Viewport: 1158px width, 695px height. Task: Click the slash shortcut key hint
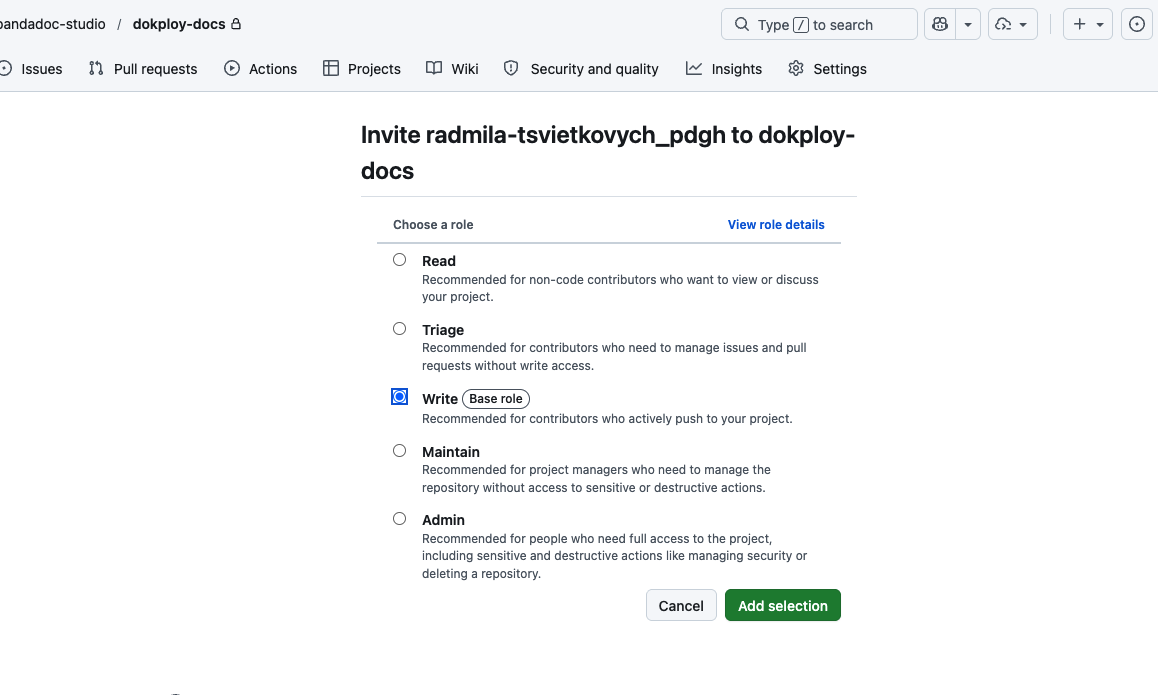[x=801, y=25]
